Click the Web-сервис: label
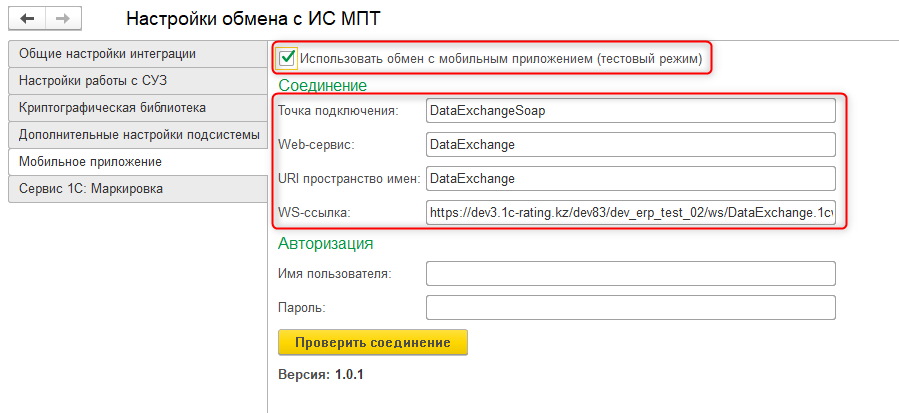 point(316,145)
